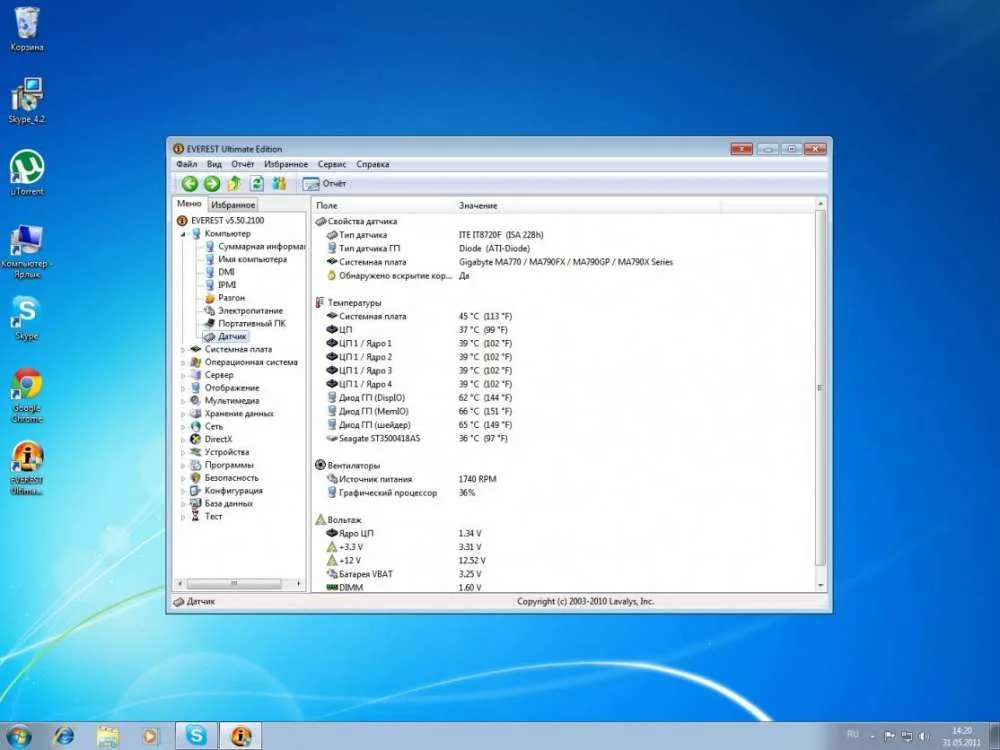Click the users/favorites toolbar icon
The height and width of the screenshot is (750, 1000).
click(279, 184)
